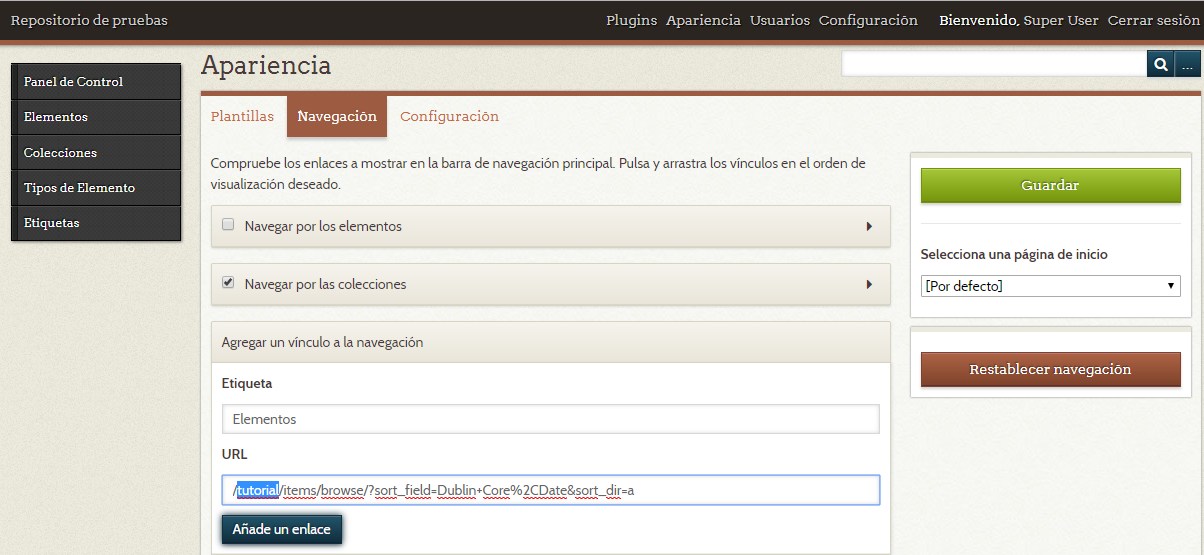This screenshot has height=555, width=1204.
Task: Focus the Etiqueta text field
Action: click(x=550, y=419)
